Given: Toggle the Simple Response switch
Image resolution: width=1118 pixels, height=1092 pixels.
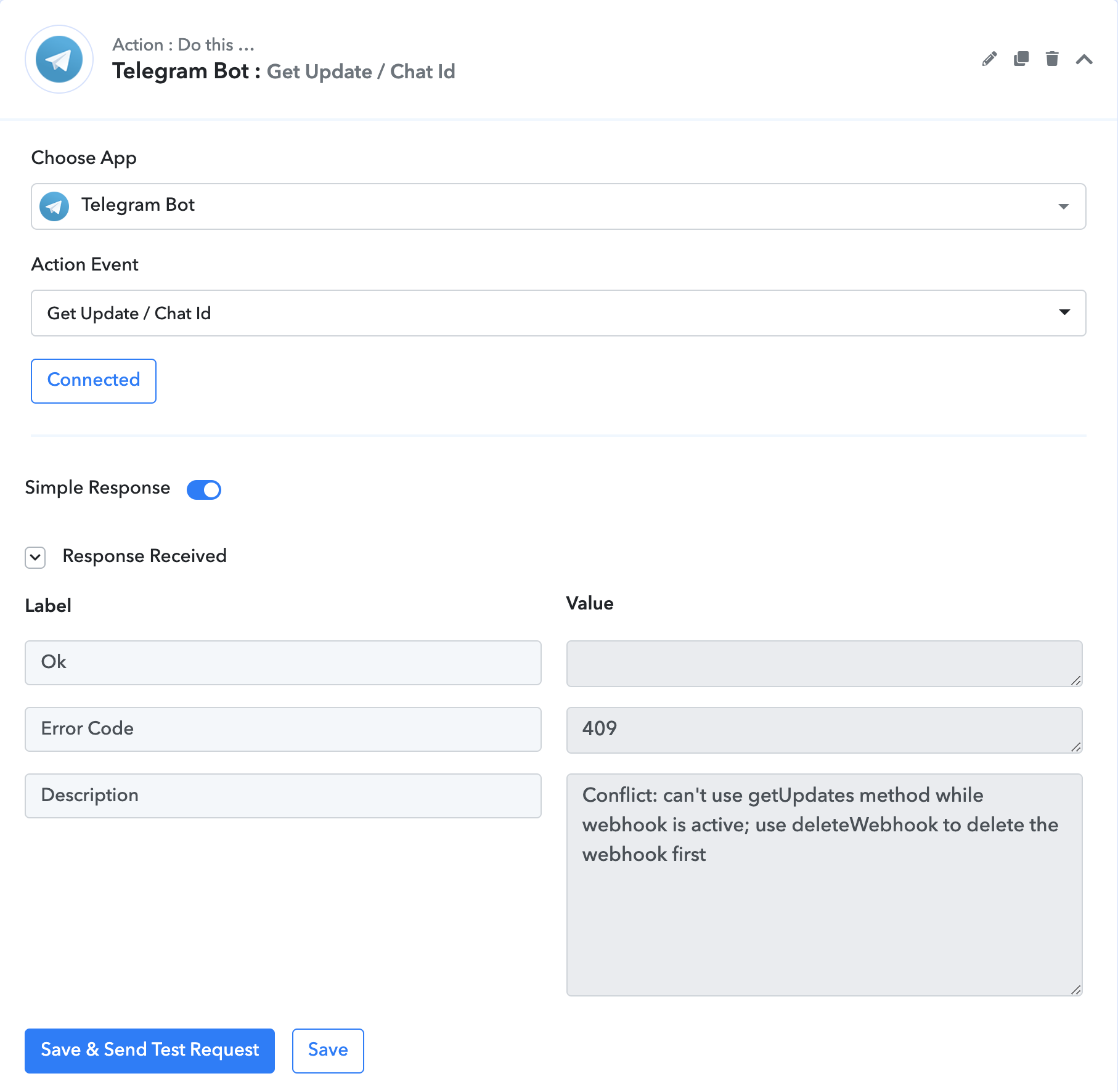Looking at the screenshot, I should tap(204, 490).
